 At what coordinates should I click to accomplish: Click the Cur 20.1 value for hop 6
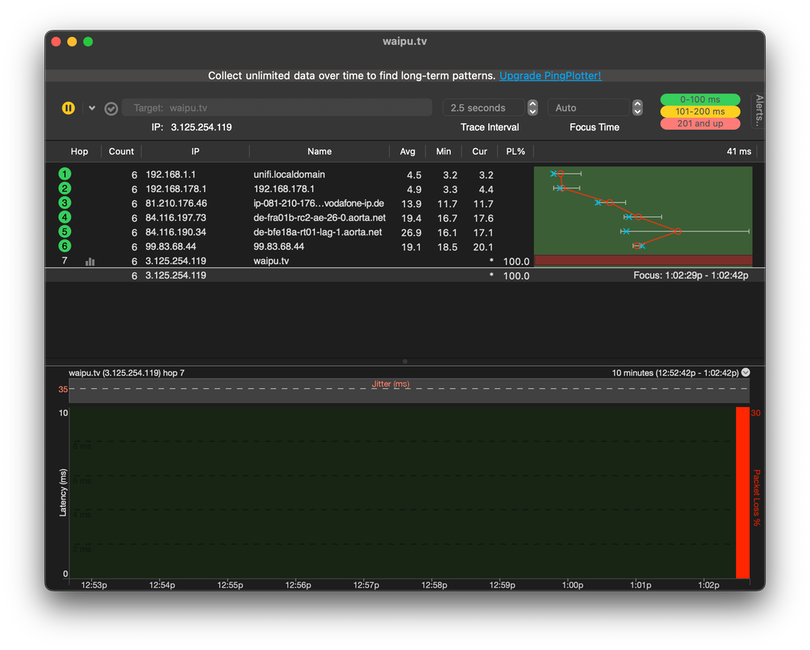click(483, 247)
